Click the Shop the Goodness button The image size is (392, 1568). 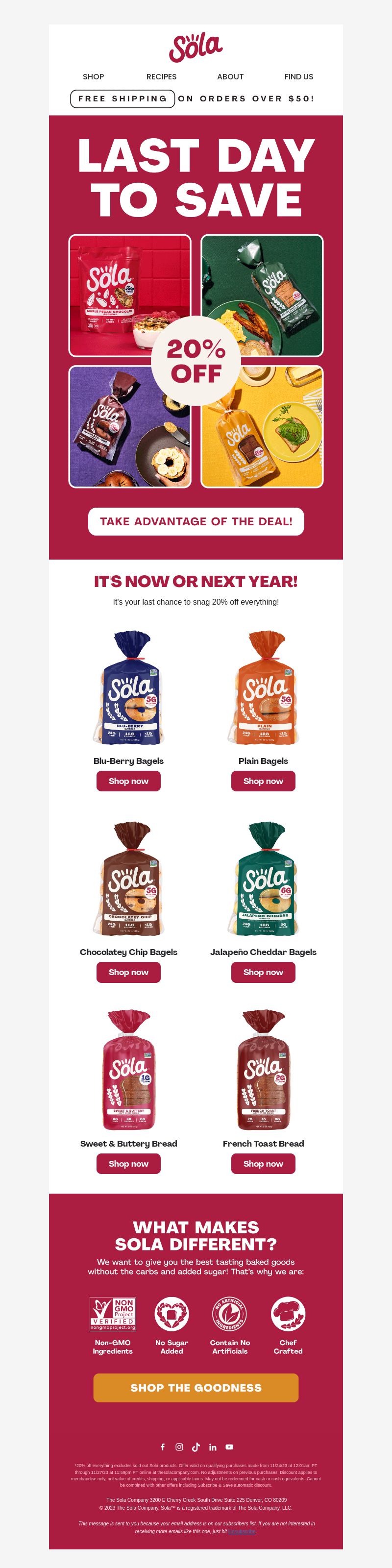pos(196,1387)
